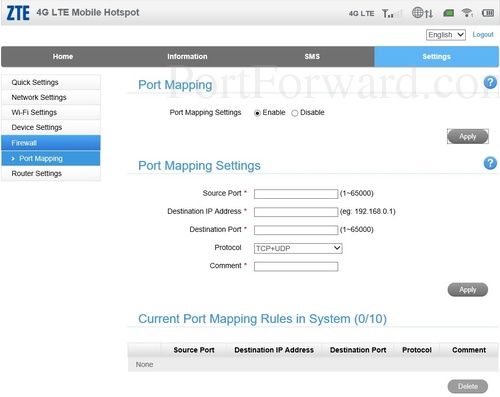Click the globe data transfer icon
Viewport: 500px width, 397px height.
pos(422,13)
